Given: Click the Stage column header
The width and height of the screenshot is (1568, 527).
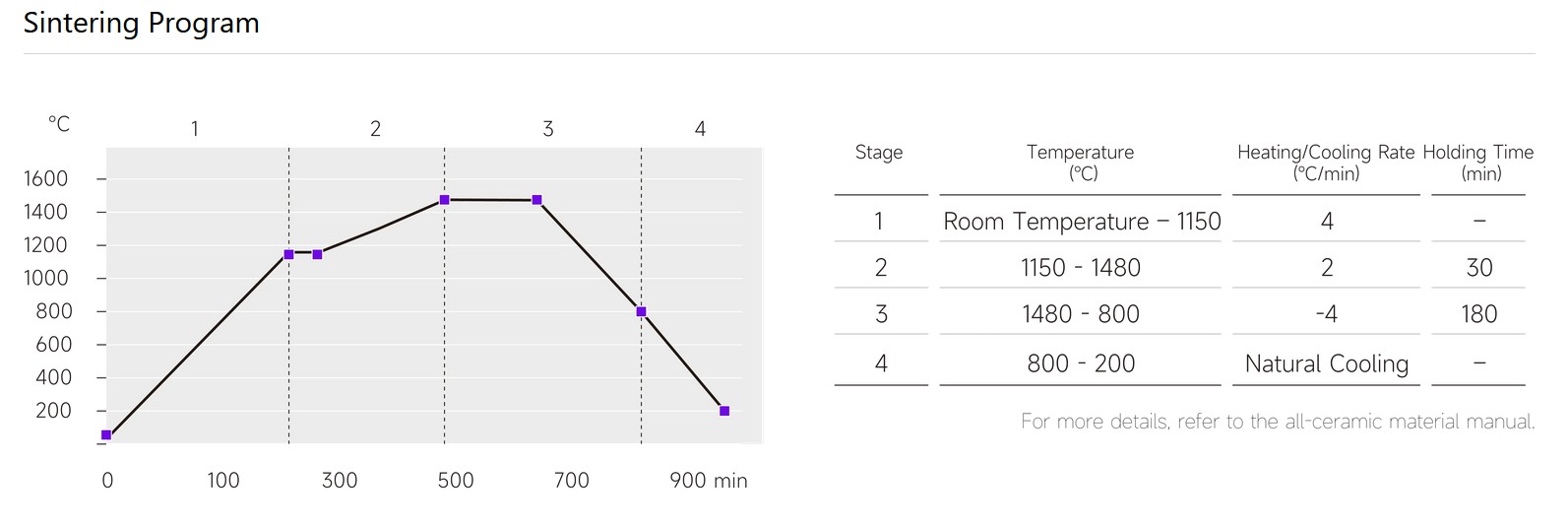Looking at the screenshot, I should tap(879, 152).
